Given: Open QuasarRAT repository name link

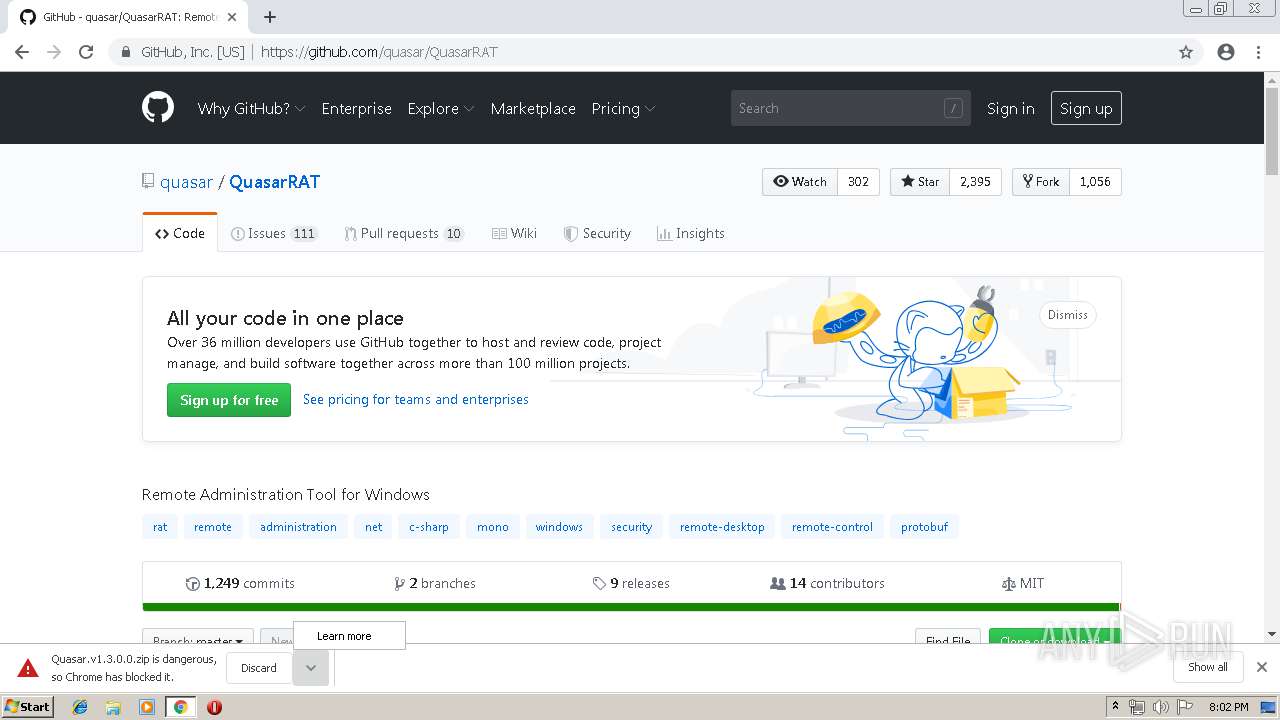Looking at the screenshot, I should (274, 182).
